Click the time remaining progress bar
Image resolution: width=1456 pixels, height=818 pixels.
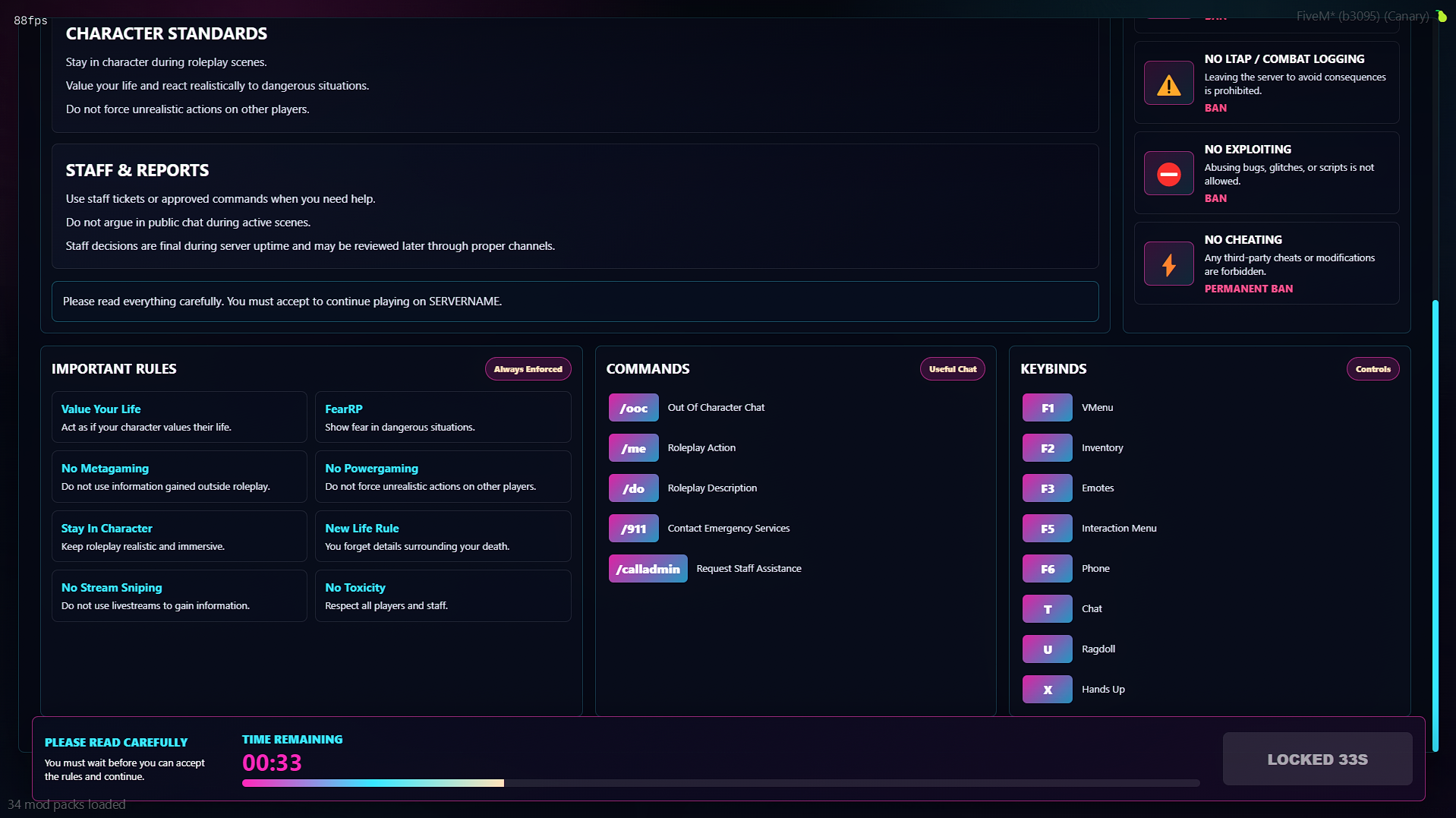[x=720, y=783]
